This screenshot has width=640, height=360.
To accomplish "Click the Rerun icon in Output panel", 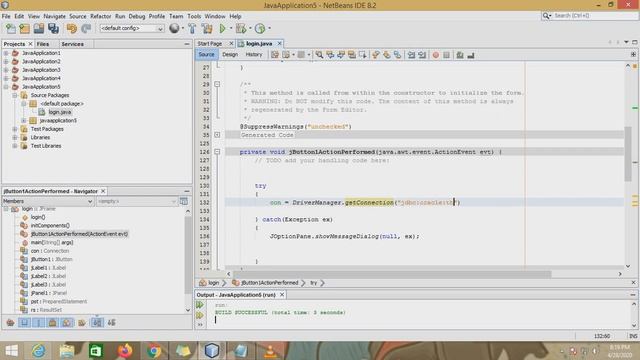I will pos(200,305).
